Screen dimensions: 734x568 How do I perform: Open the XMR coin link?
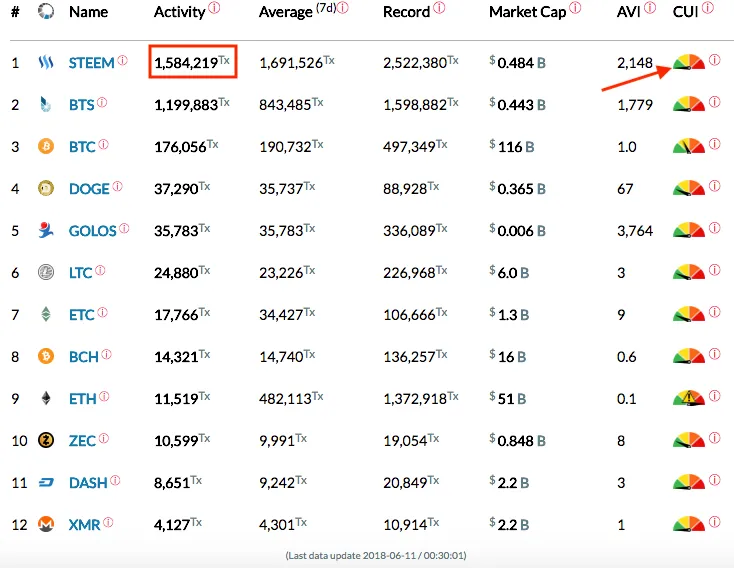point(84,525)
